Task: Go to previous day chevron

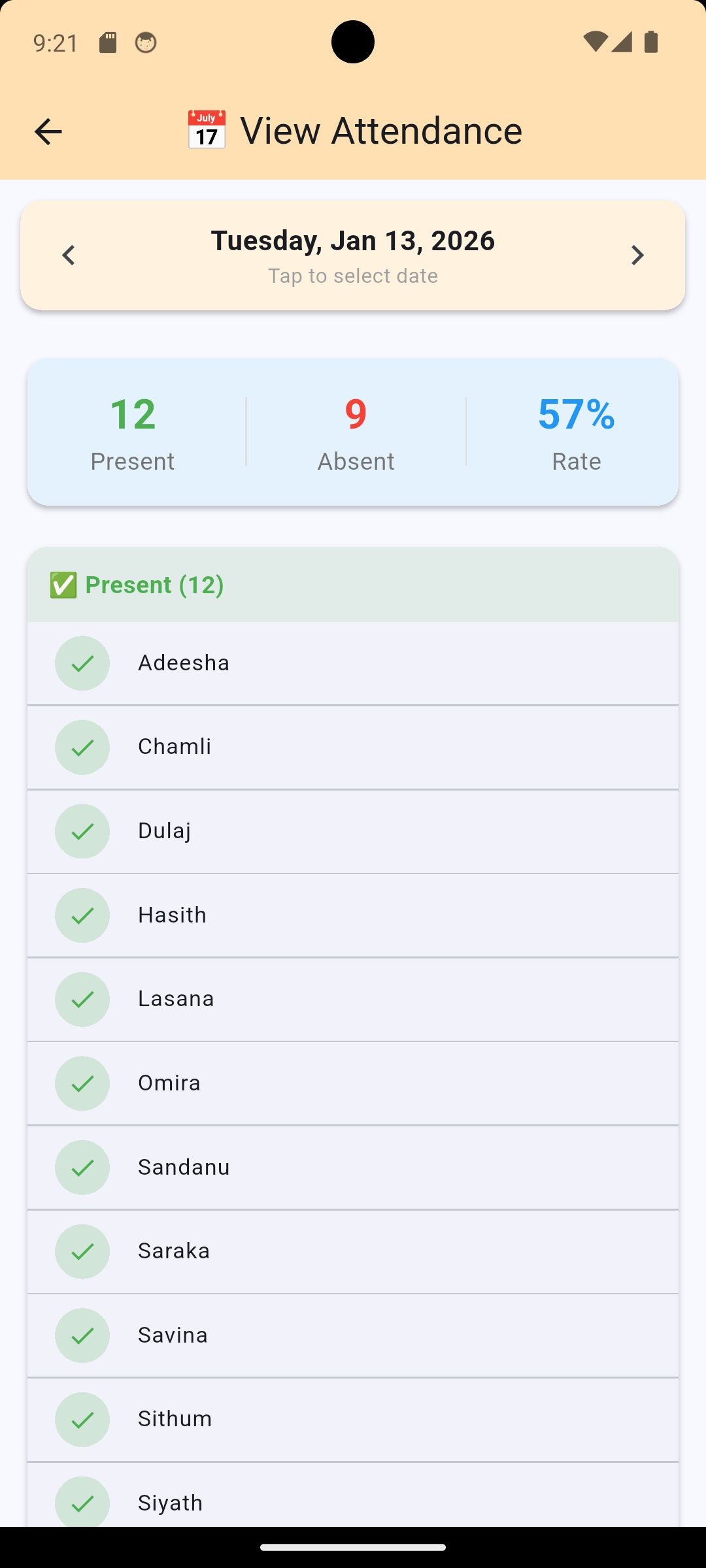Action: point(69,255)
